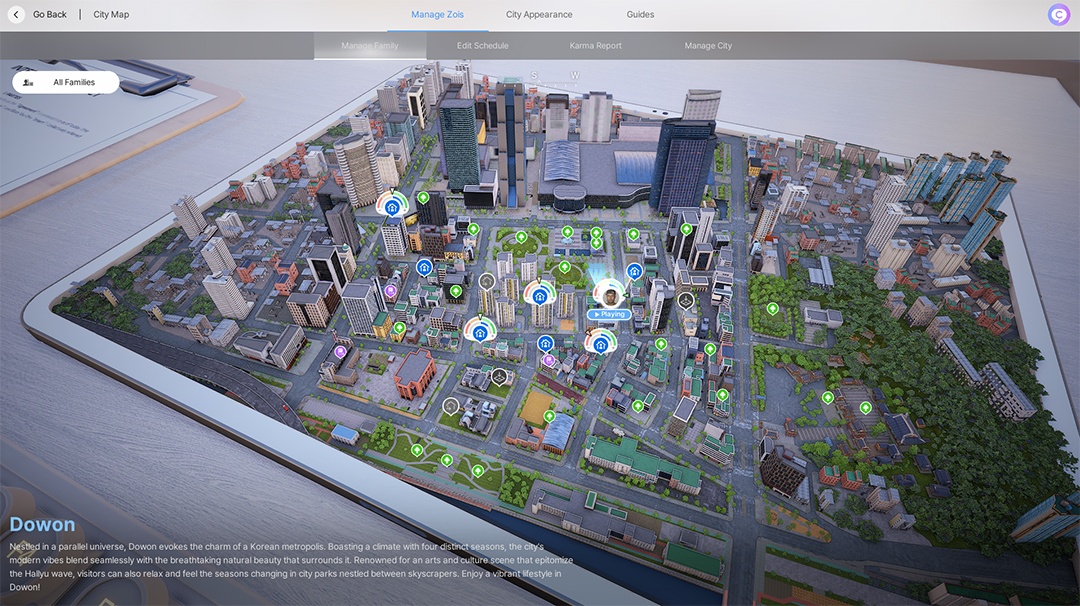Open the profile avatar in the top-right corner
The height and width of the screenshot is (606, 1080).
pos(1058,15)
